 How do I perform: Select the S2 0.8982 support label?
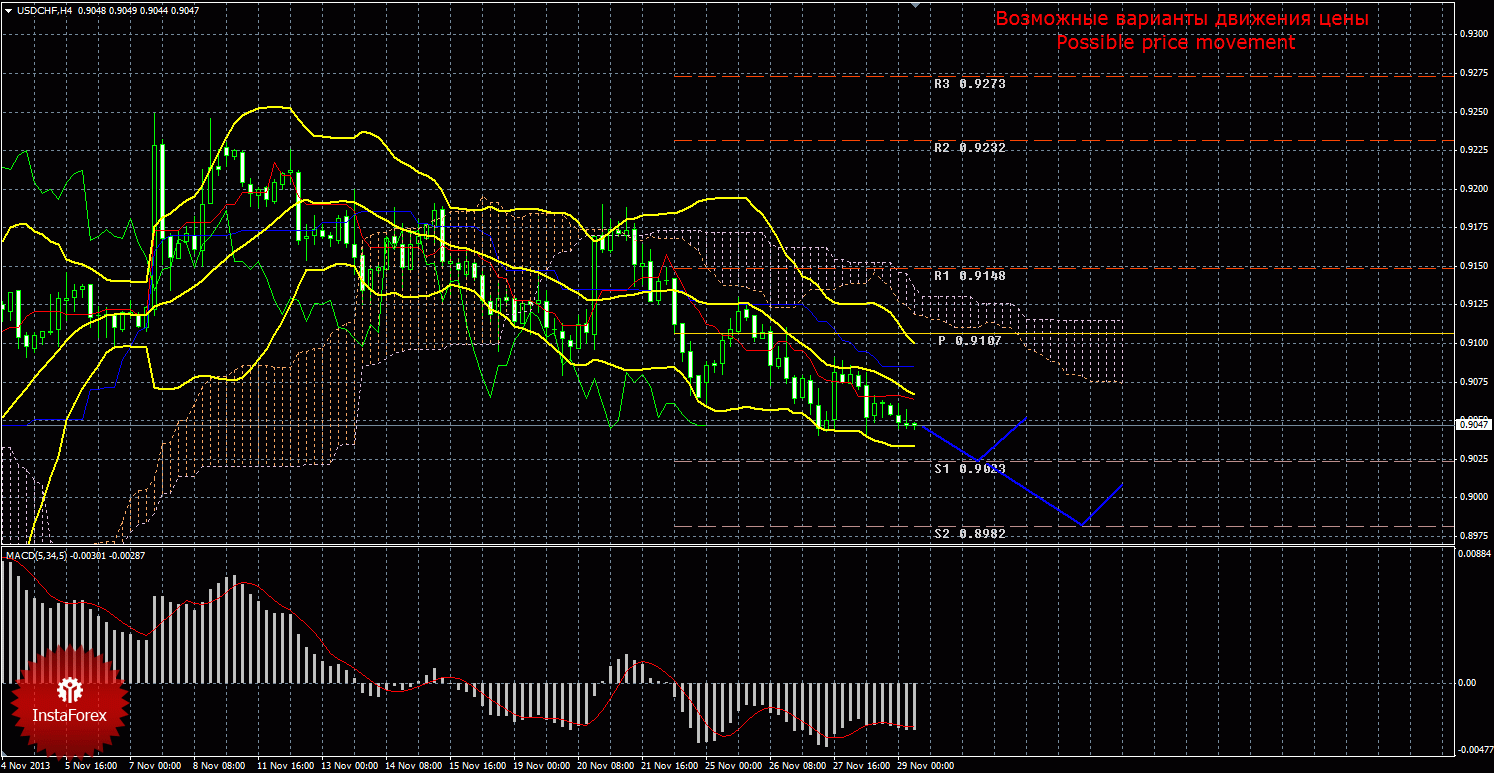(x=969, y=534)
